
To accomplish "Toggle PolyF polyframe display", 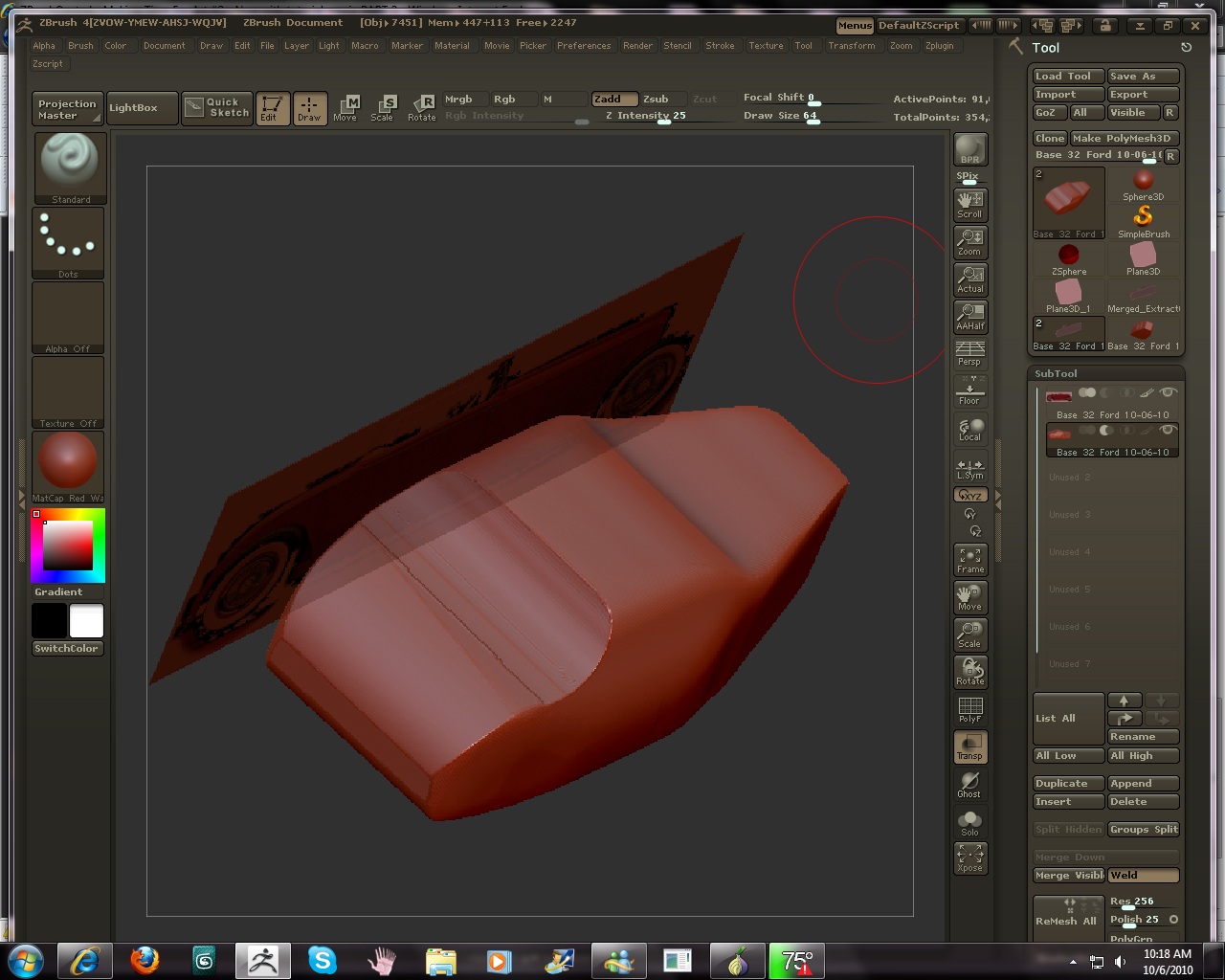I will pyautogui.click(x=970, y=709).
